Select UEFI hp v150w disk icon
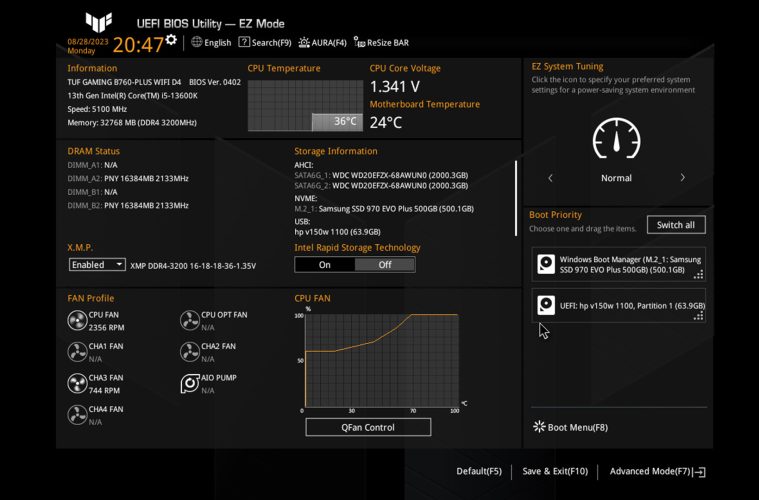Image resolution: width=759 pixels, height=500 pixels. point(546,305)
